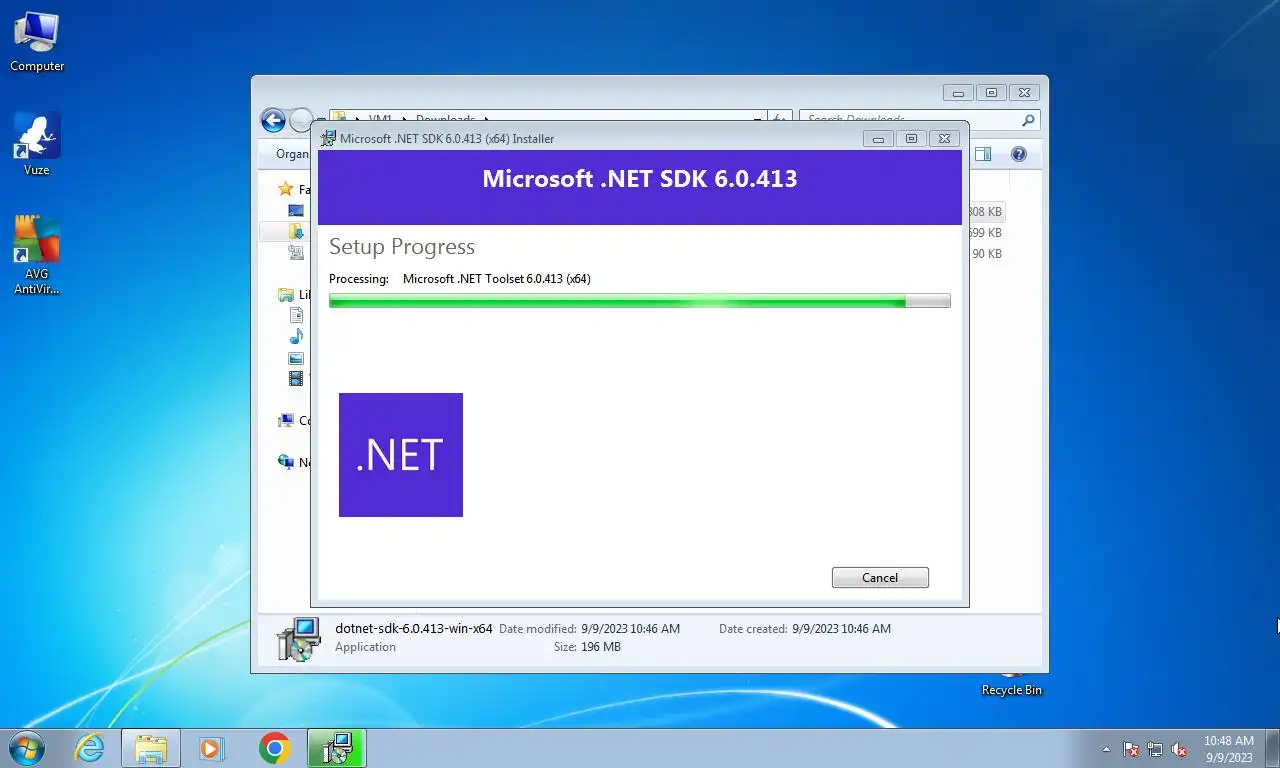Select the Libraries icon in Explorer sidebar

pyautogui.click(x=286, y=295)
